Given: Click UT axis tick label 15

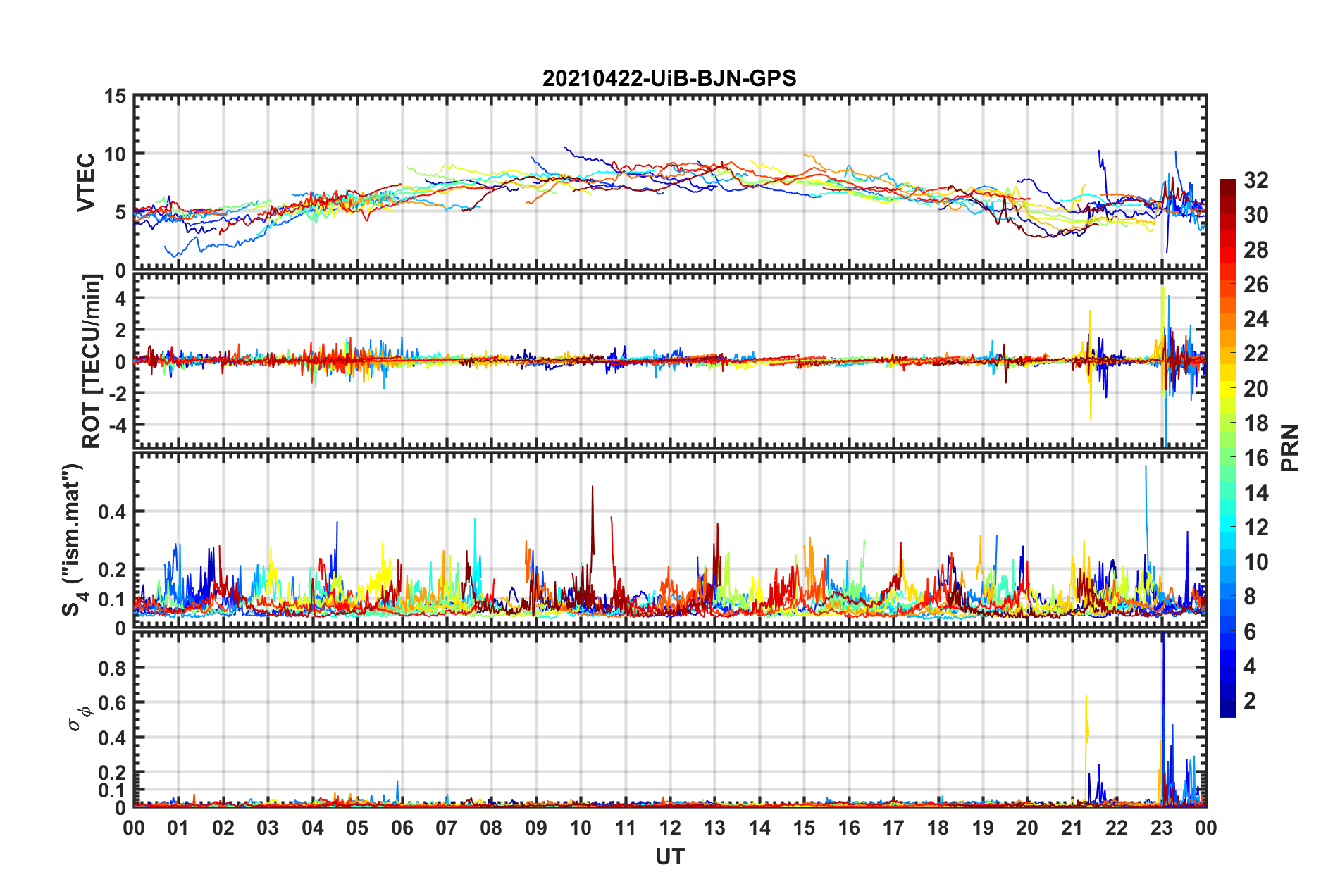Looking at the screenshot, I should click(804, 828).
